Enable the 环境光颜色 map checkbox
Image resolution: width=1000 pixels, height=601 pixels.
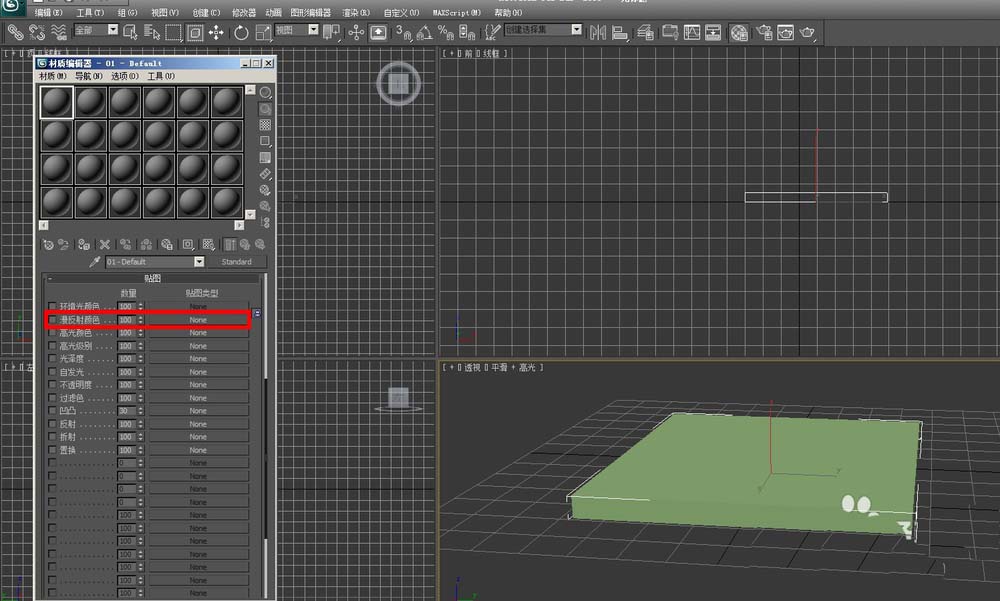point(53,306)
